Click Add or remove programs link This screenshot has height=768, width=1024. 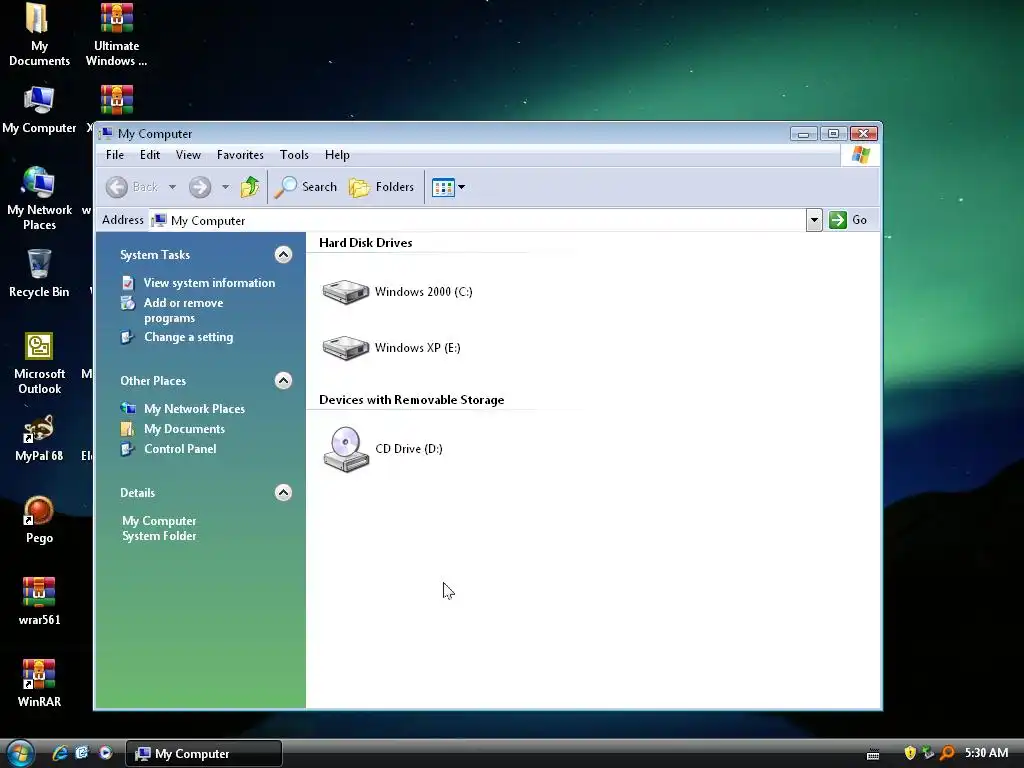[x=184, y=310]
